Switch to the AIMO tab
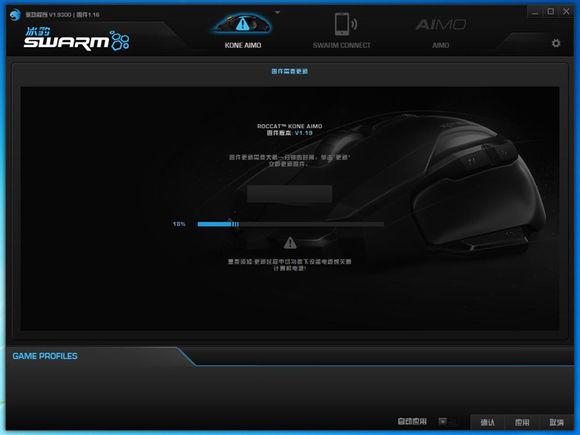 coord(441,45)
